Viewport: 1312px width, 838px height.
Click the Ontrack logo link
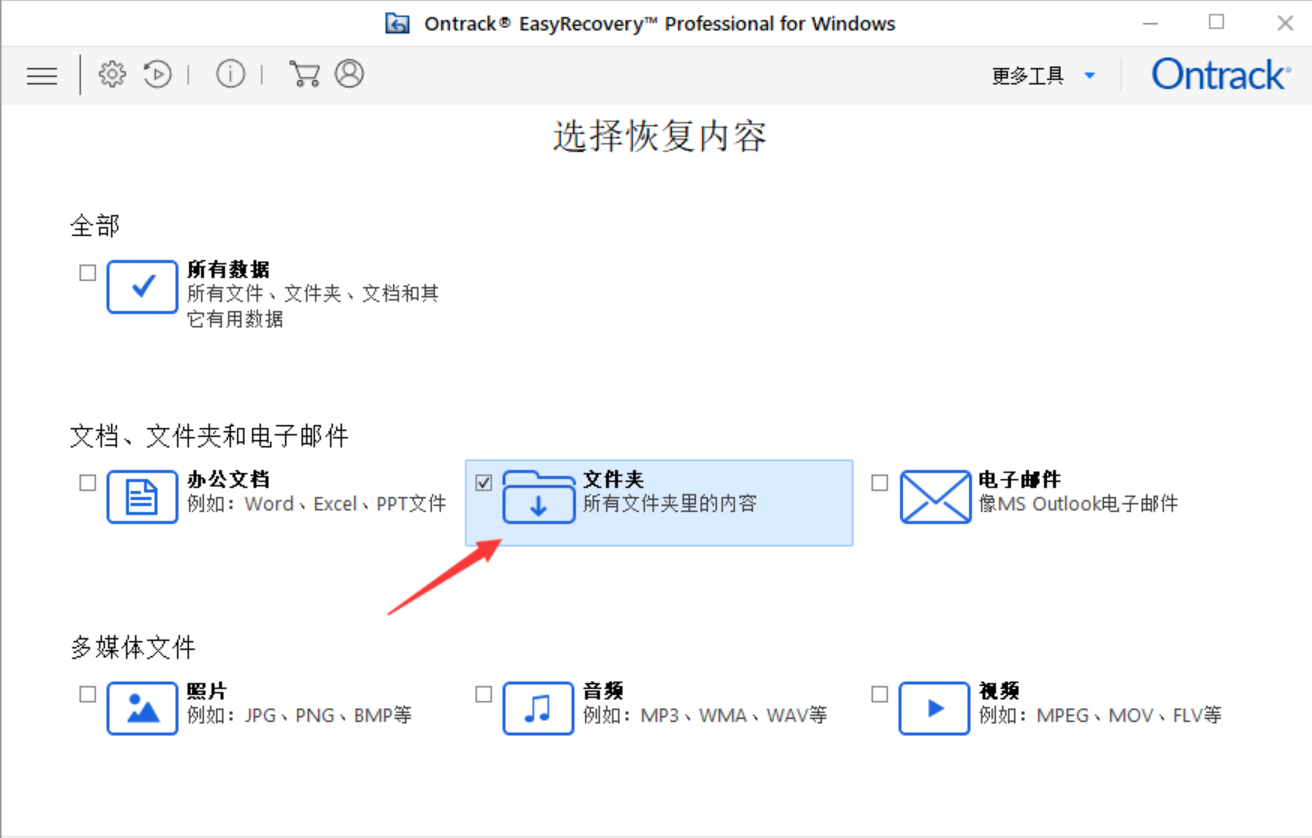[x=1221, y=75]
